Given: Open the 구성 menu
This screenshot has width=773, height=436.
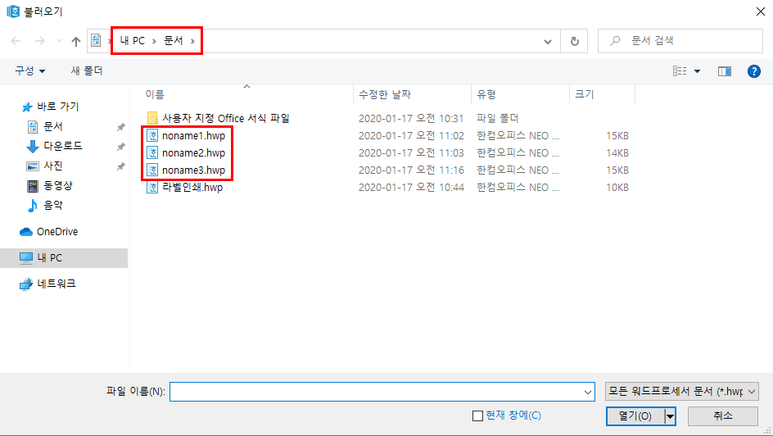Looking at the screenshot, I should point(30,71).
